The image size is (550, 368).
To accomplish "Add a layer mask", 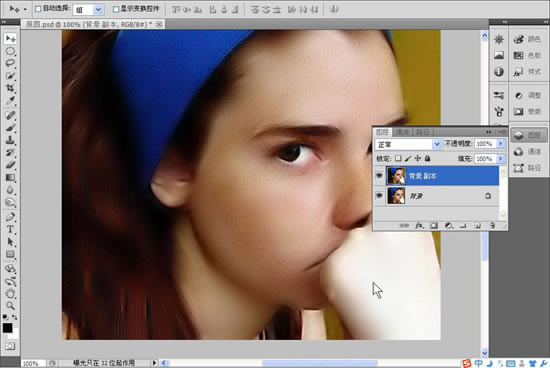I will pyautogui.click(x=434, y=226).
